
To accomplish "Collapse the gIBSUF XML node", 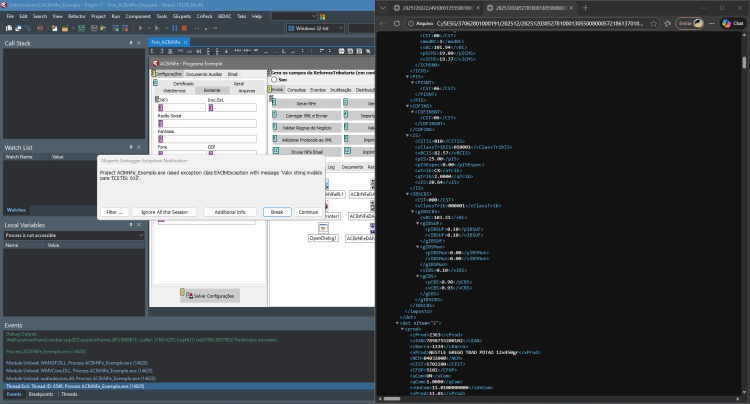I will point(418,223).
